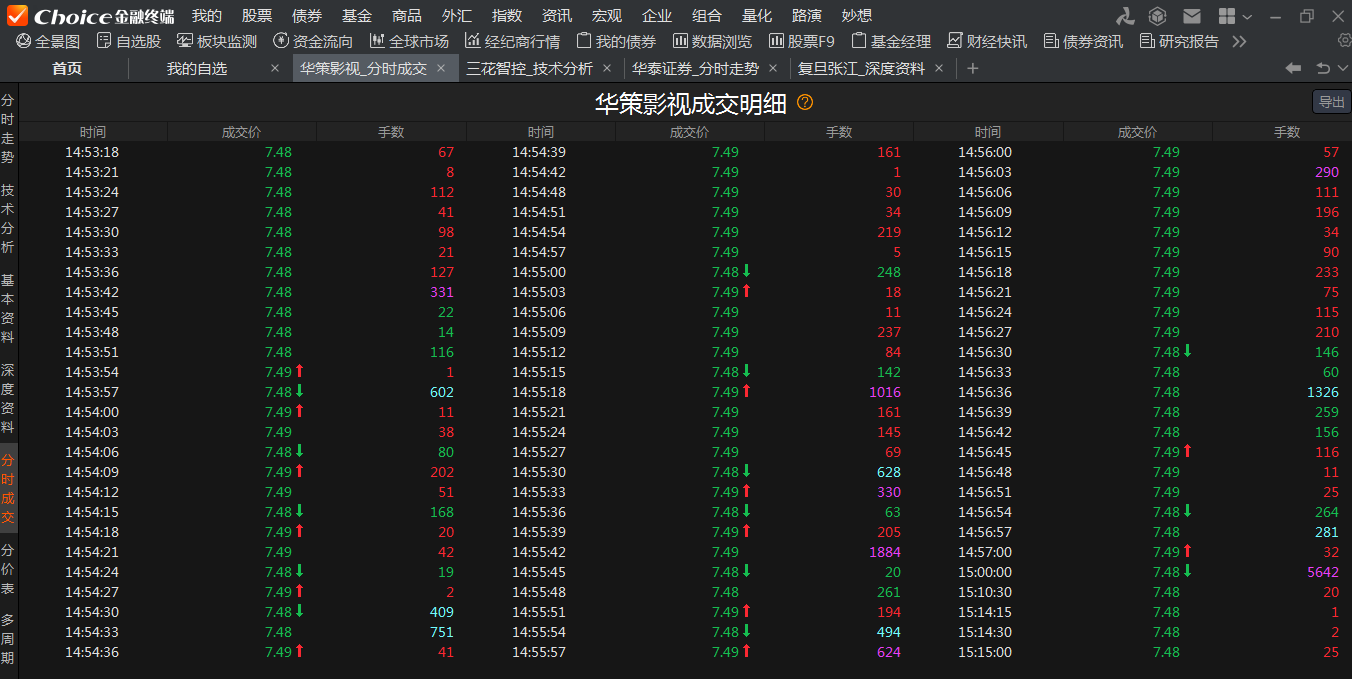The height and width of the screenshot is (679, 1352).
Task: Click the help question mark beside title
Action: click(x=805, y=103)
